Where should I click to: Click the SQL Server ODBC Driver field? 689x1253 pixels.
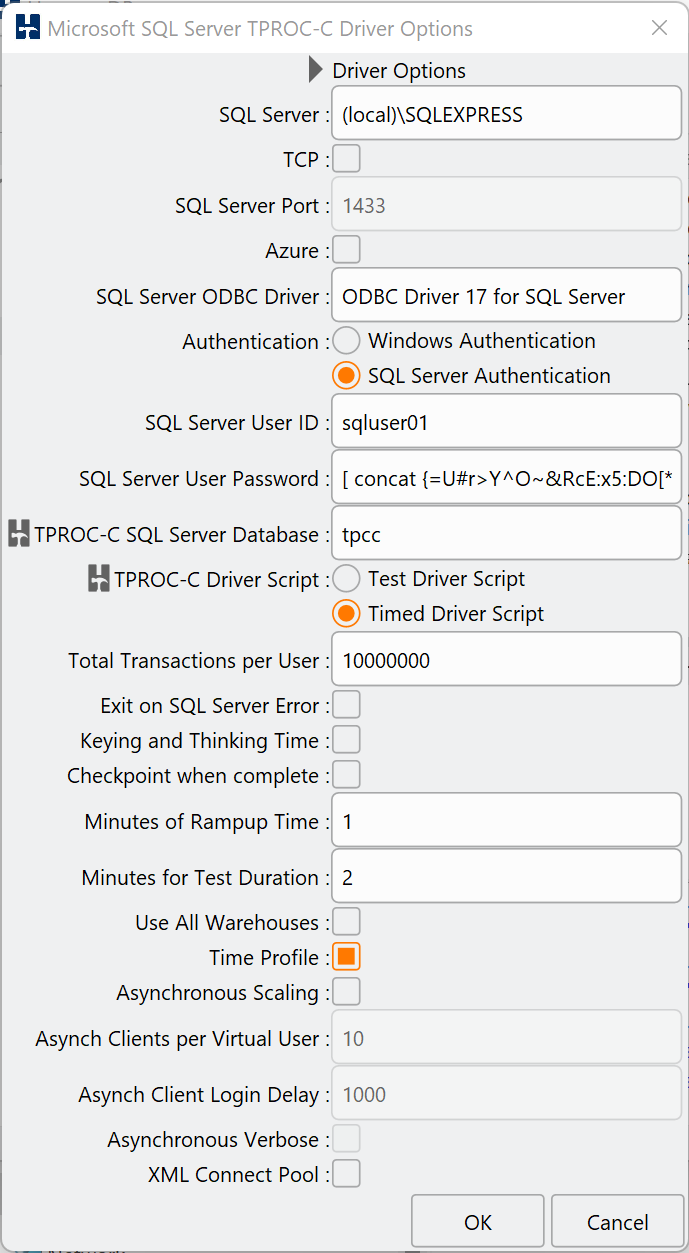[x=506, y=296]
